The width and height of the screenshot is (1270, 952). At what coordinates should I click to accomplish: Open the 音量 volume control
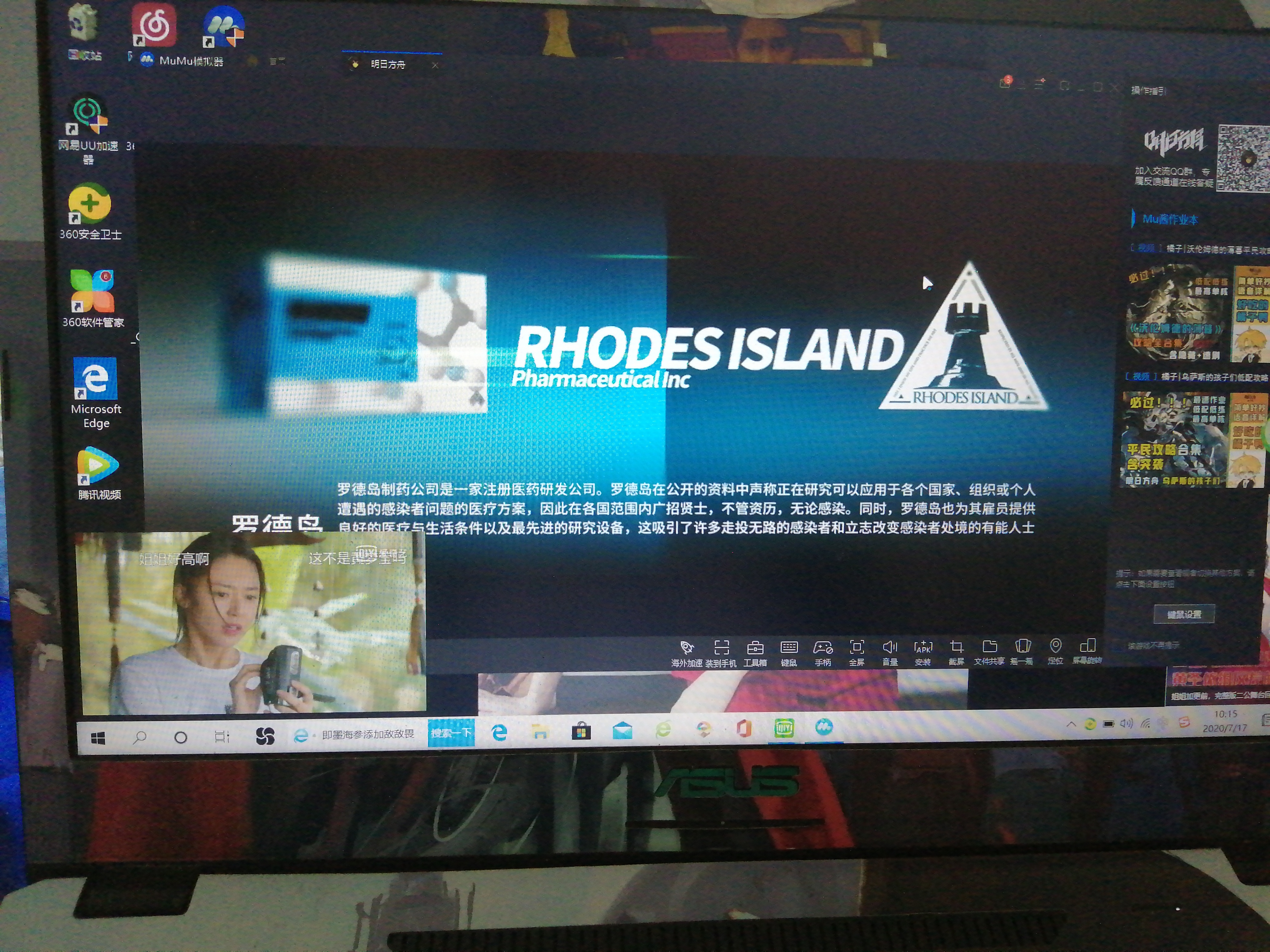(890, 653)
